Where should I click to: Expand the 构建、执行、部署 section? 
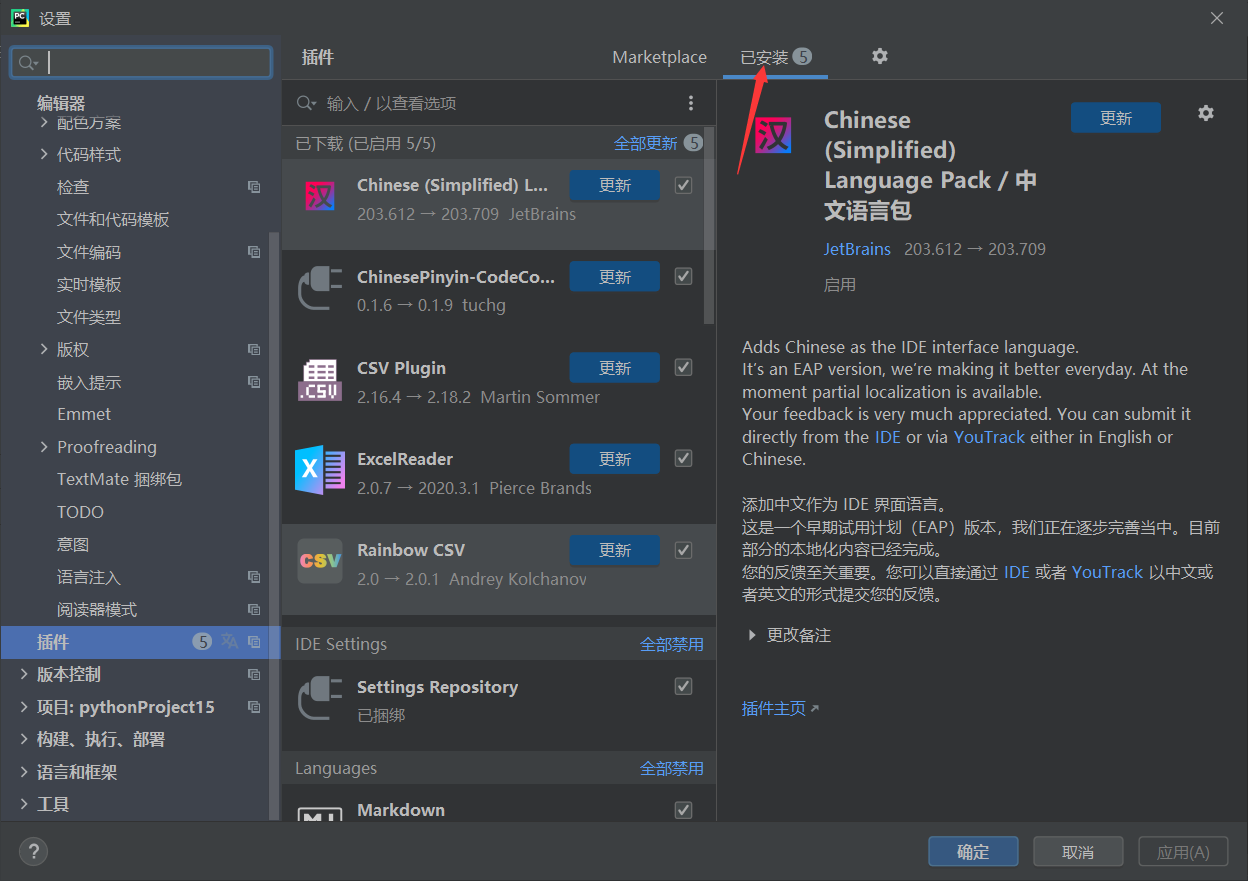(24, 739)
